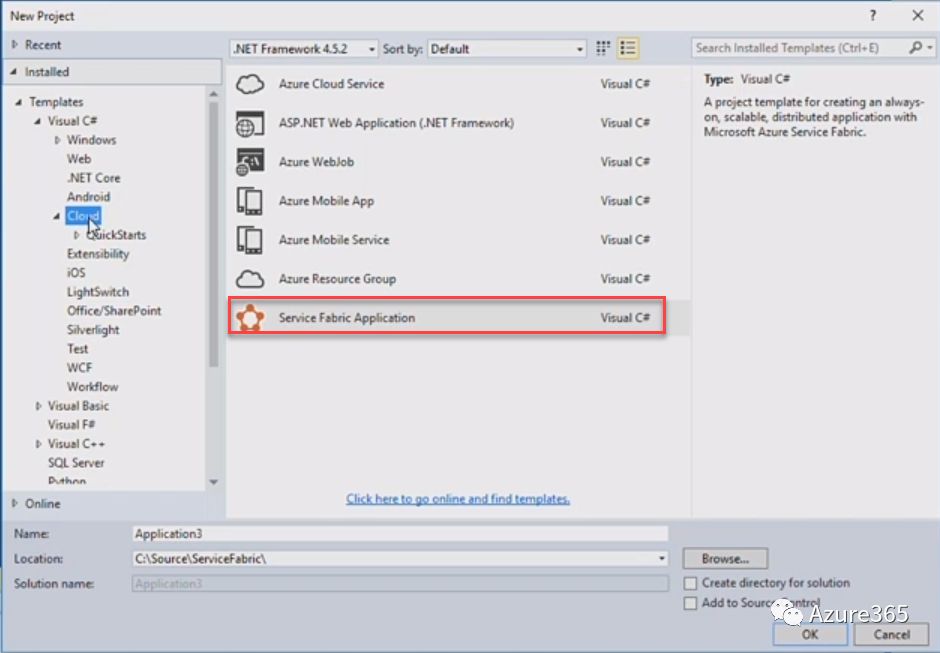The height and width of the screenshot is (653, 940).
Task: Click the Azure Cloud Service template icon
Action: click(249, 85)
